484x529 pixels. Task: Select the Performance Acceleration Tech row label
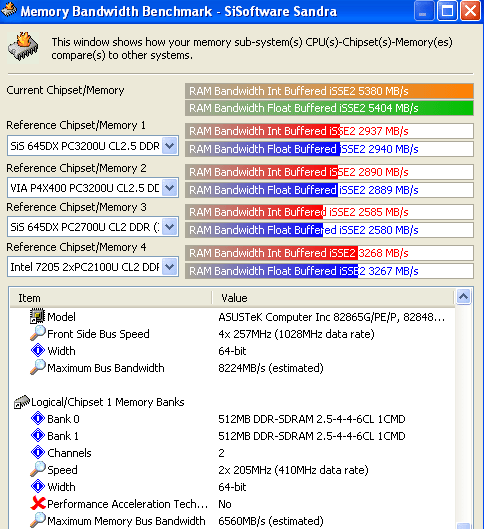pyautogui.click(x=127, y=504)
